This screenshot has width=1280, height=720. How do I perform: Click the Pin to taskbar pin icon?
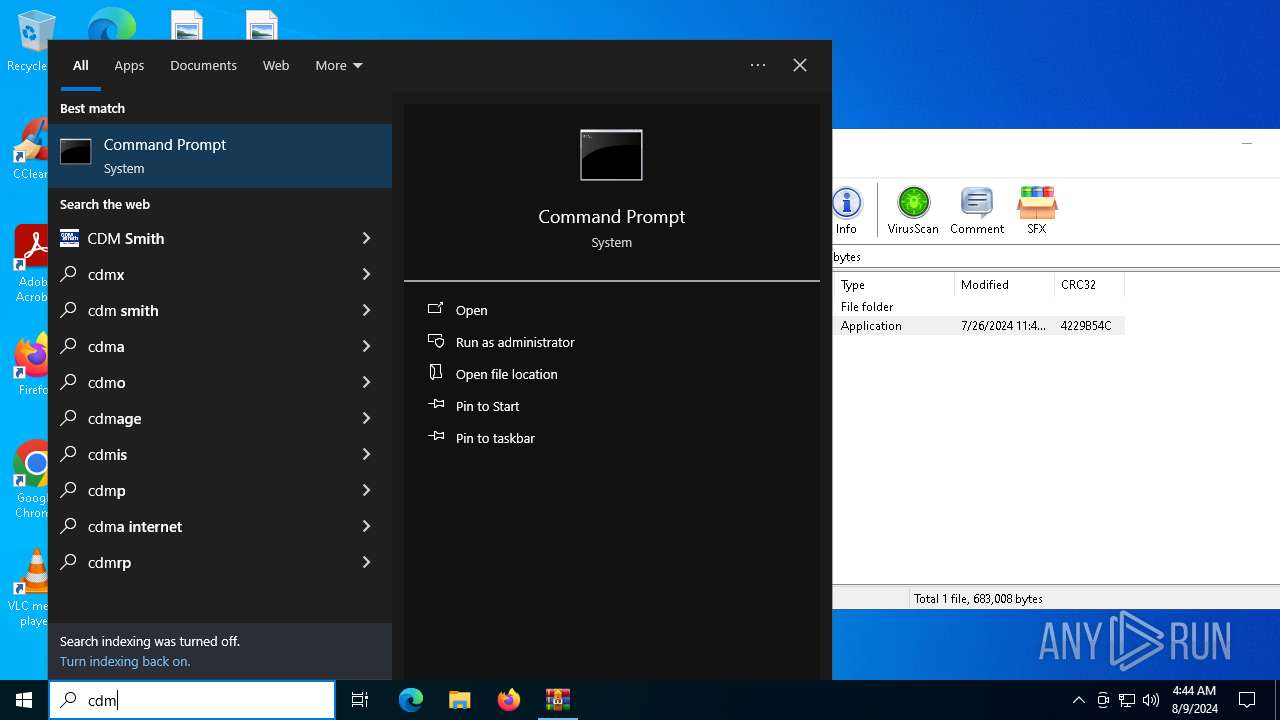(x=436, y=437)
